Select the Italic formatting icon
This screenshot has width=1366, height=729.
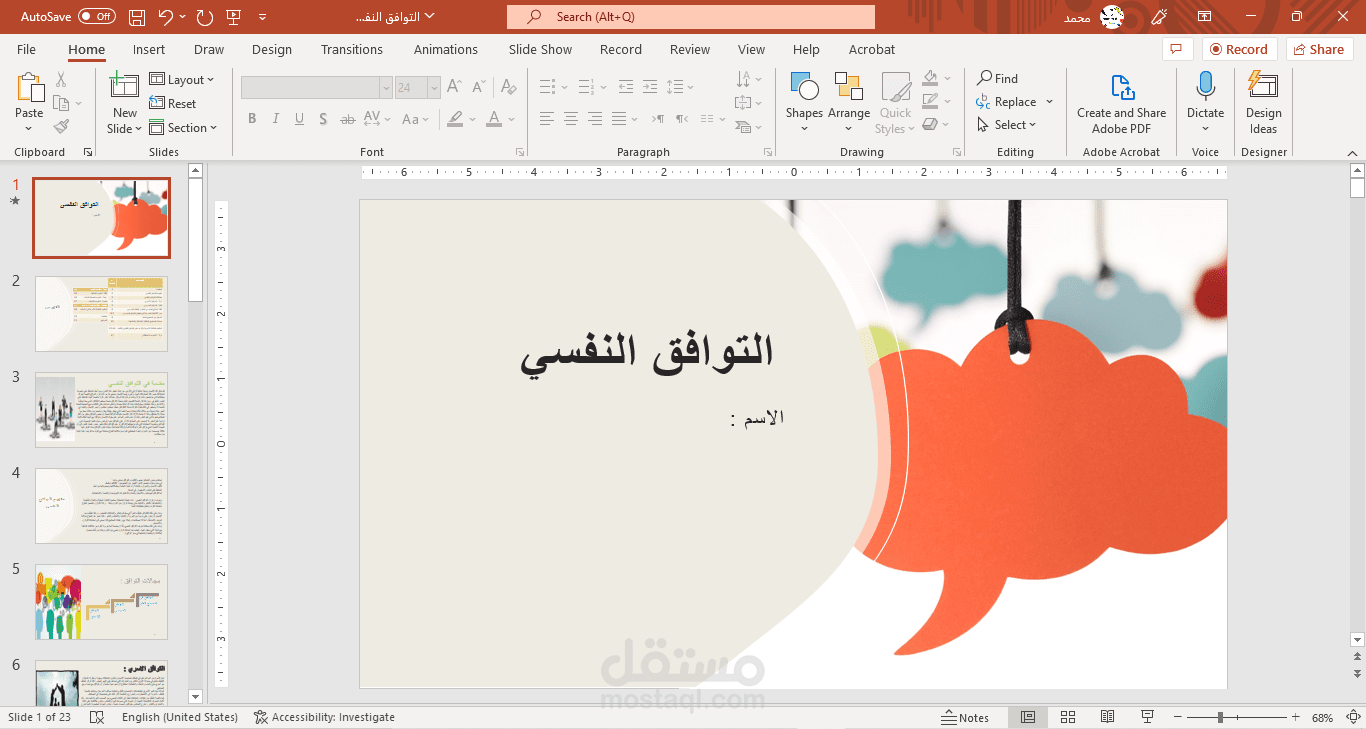275,118
